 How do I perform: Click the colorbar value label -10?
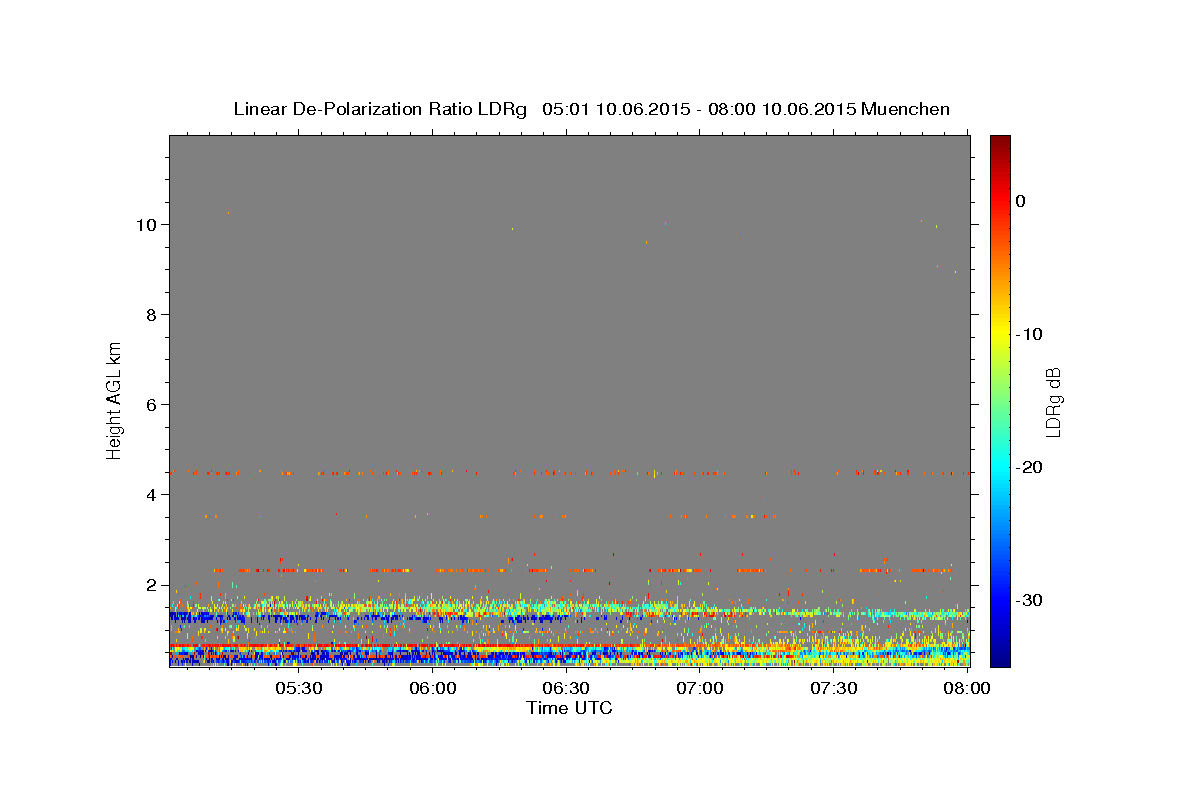pyautogui.click(x=1029, y=334)
